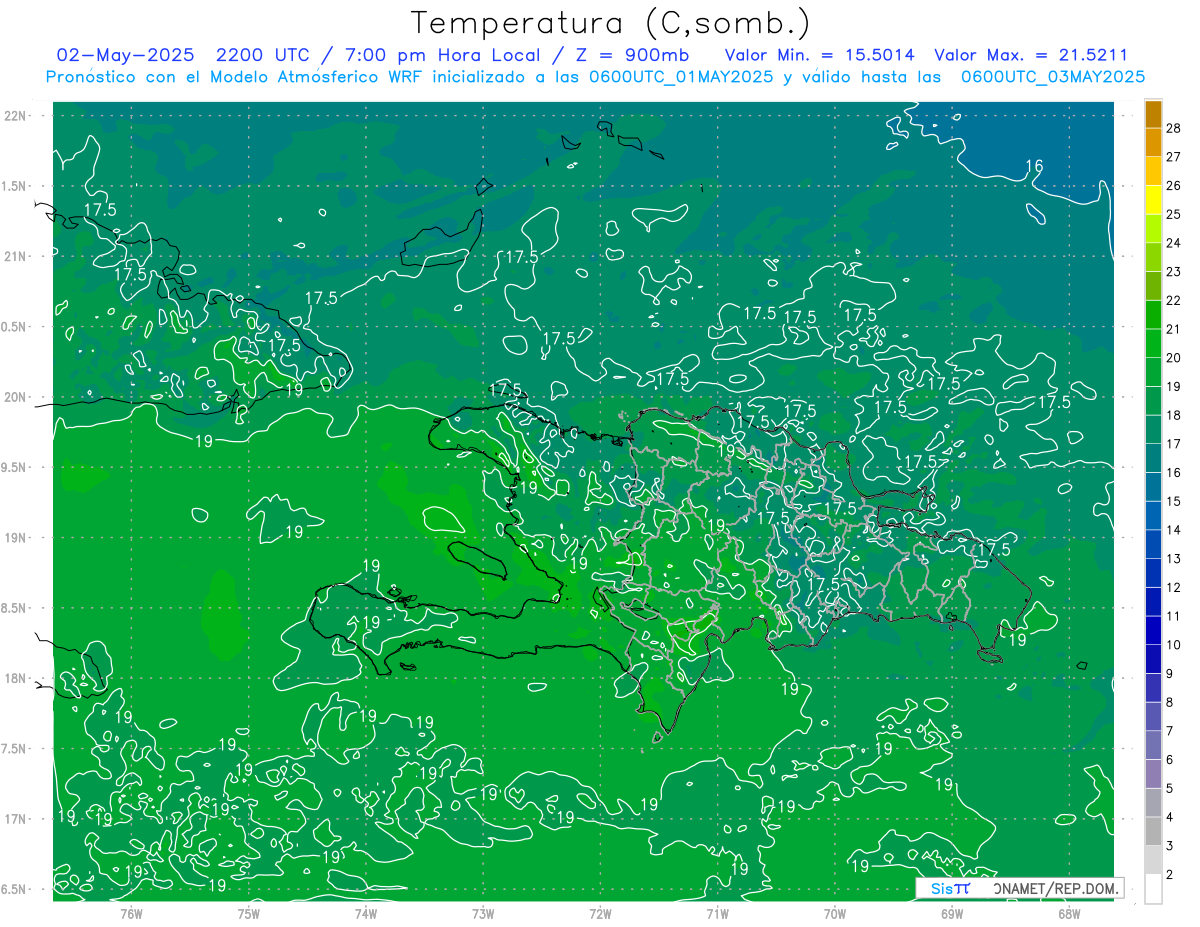Click the brown-orange top swatch of the color scale
Viewport: 1200px width, 927px height.
point(1153,114)
